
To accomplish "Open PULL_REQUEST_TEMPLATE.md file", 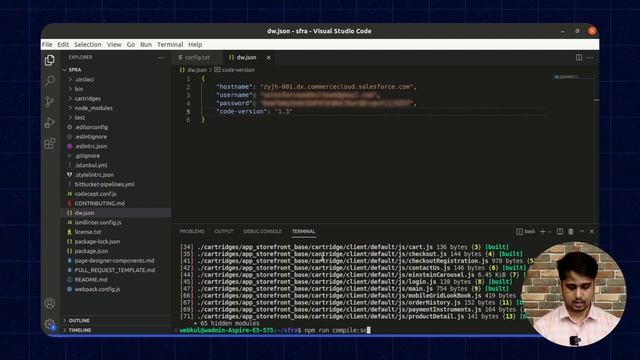I will click(x=116, y=270).
